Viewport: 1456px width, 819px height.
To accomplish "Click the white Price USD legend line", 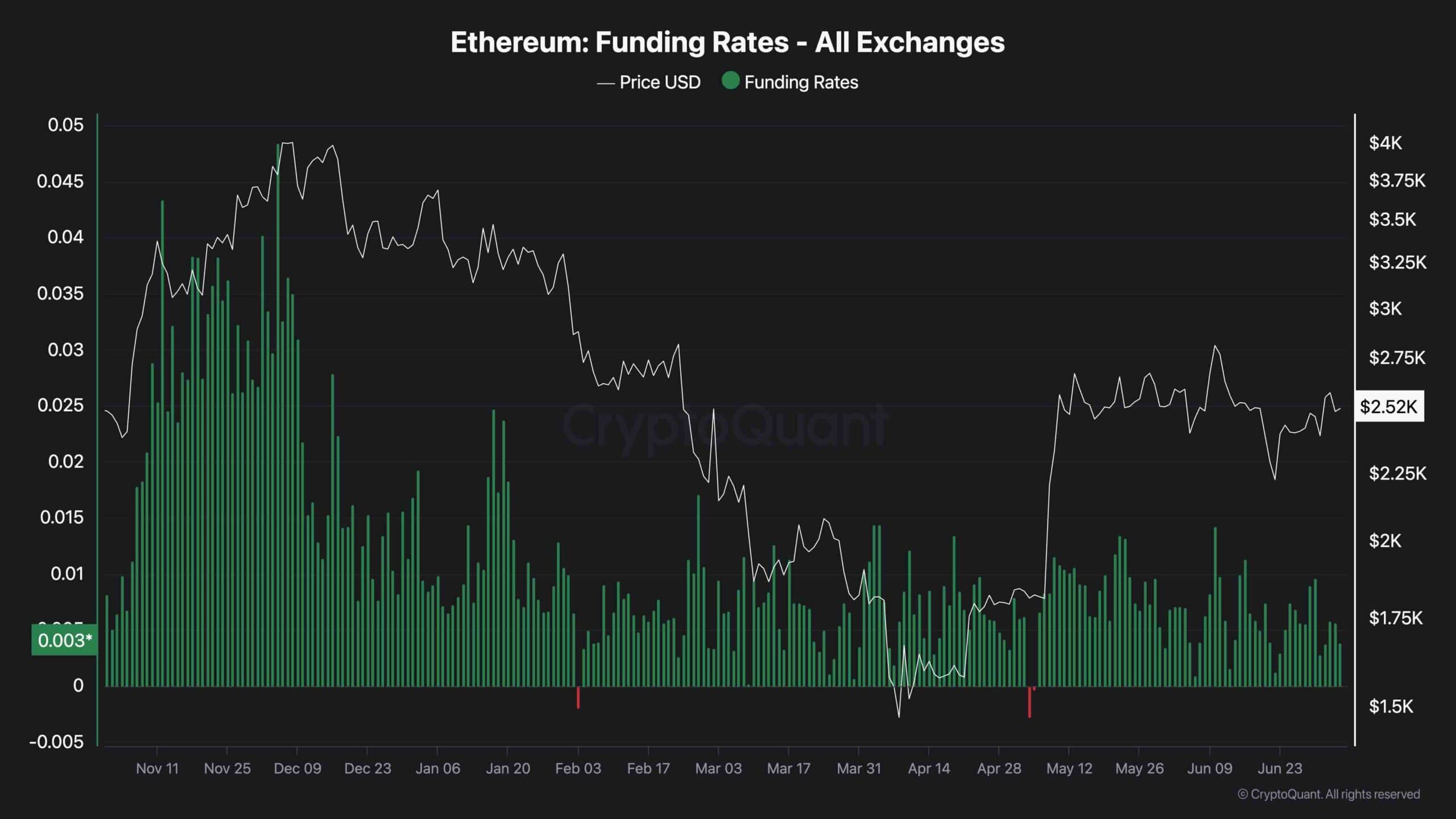I will click(x=606, y=84).
